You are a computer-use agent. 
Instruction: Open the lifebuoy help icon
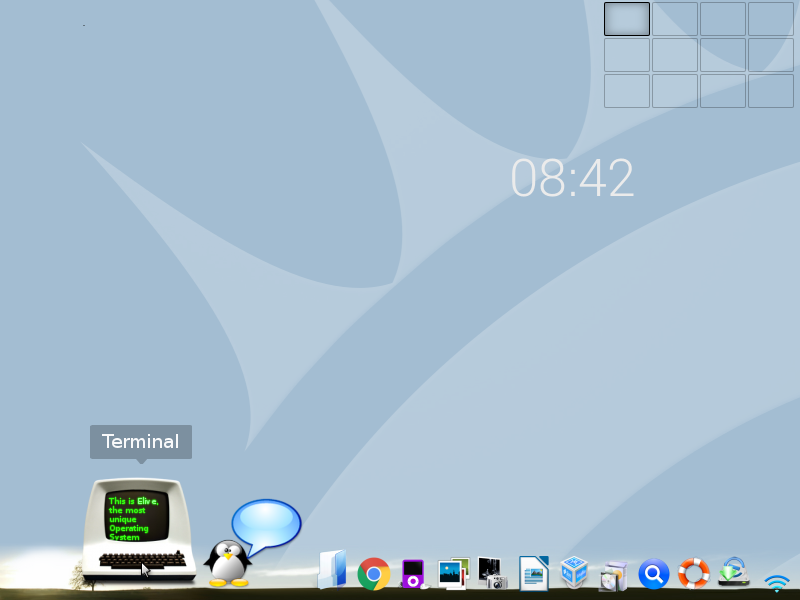[x=693, y=574]
